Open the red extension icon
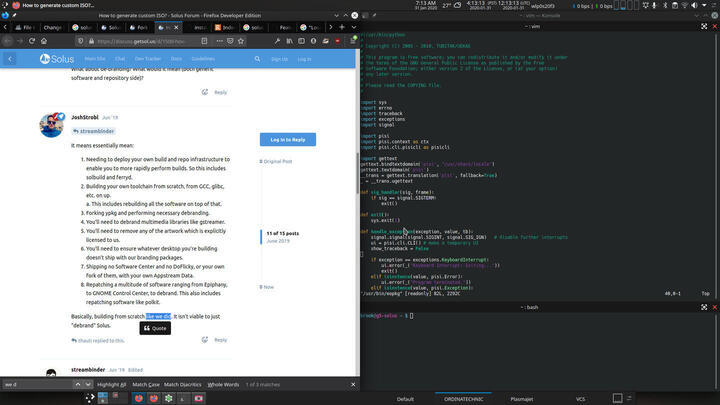 338,41
